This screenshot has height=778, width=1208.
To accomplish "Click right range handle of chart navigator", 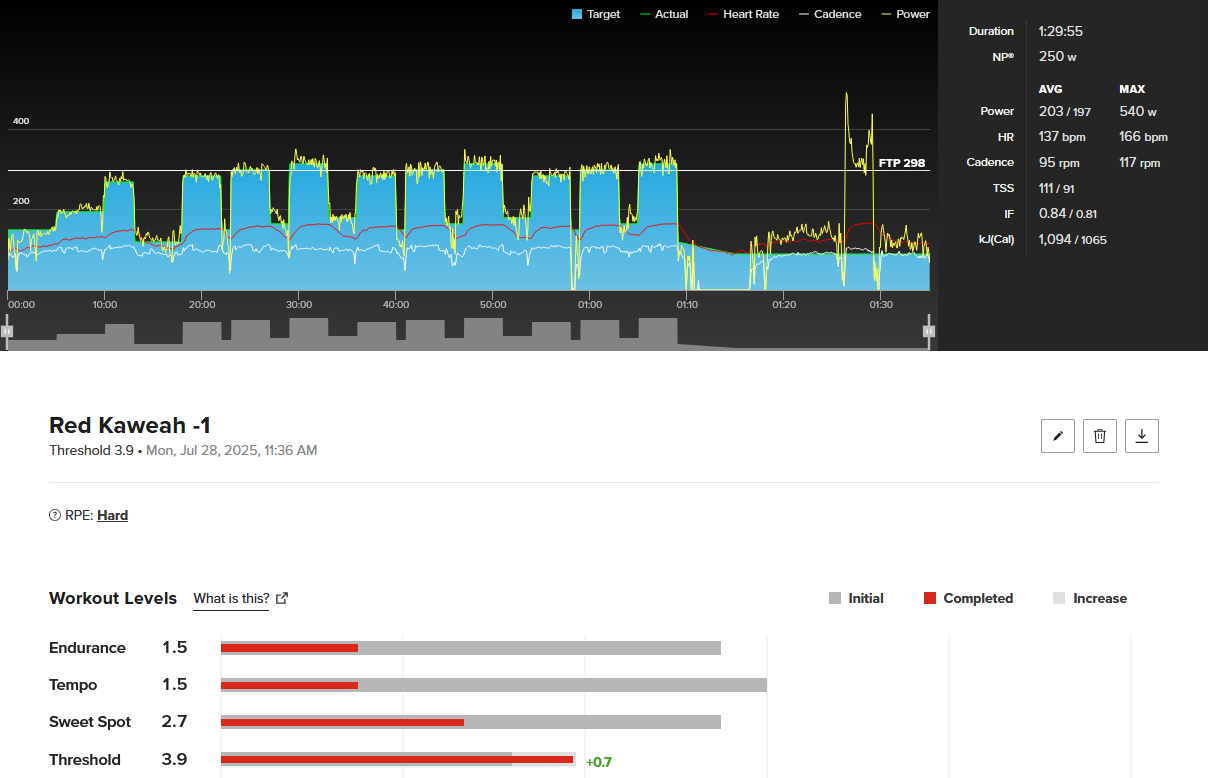I will (x=929, y=331).
